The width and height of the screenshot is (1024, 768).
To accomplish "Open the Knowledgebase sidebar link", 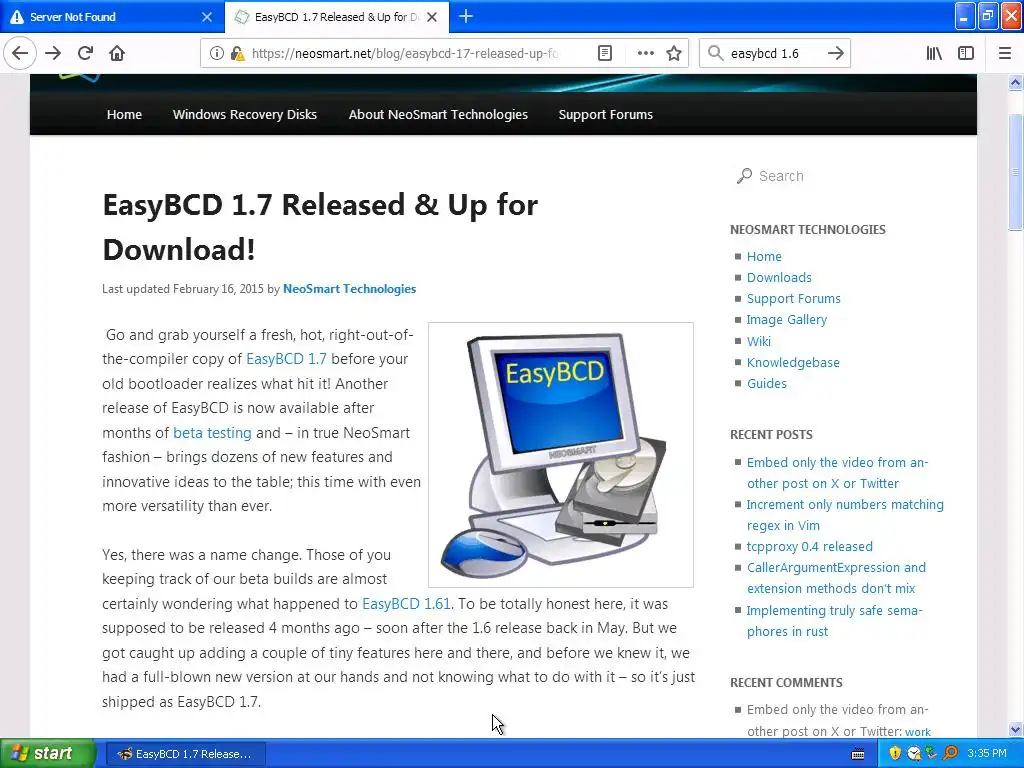I will [x=793, y=362].
